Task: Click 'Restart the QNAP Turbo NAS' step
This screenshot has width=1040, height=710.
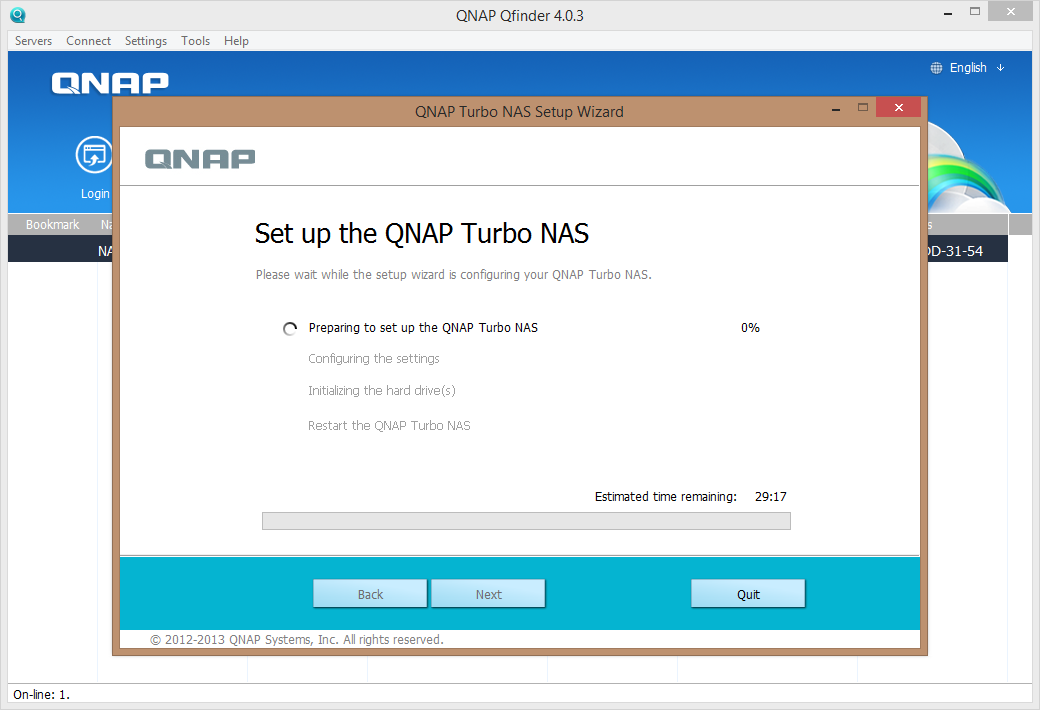Action: (x=389, y=425)
